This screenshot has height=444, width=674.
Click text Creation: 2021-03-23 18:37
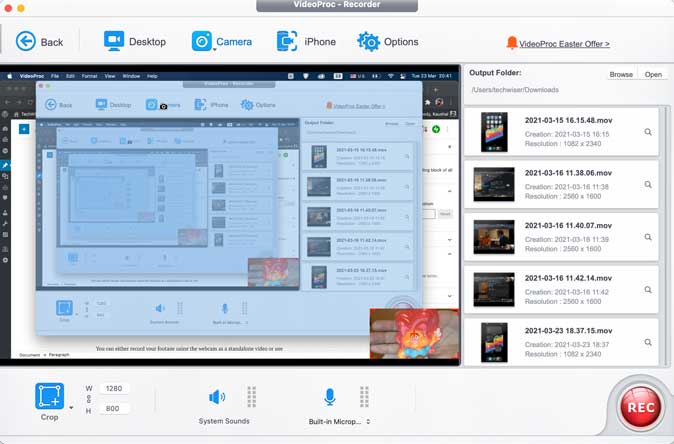(x=567, y=344)
